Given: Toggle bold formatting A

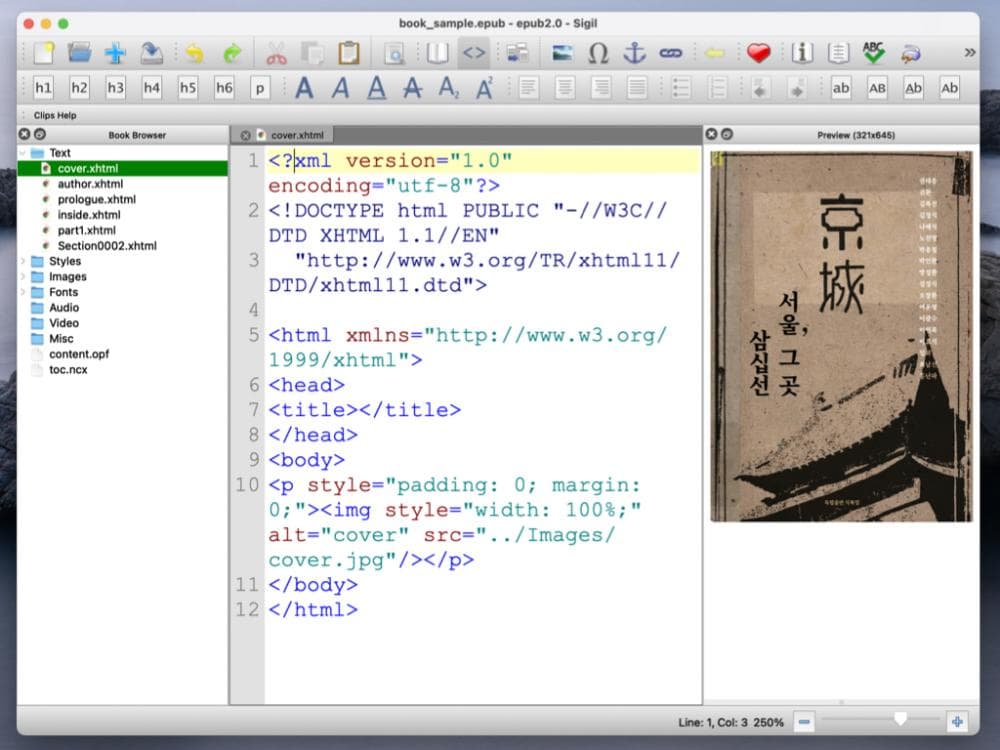Looking at the screenshot, I should point(304,88).
